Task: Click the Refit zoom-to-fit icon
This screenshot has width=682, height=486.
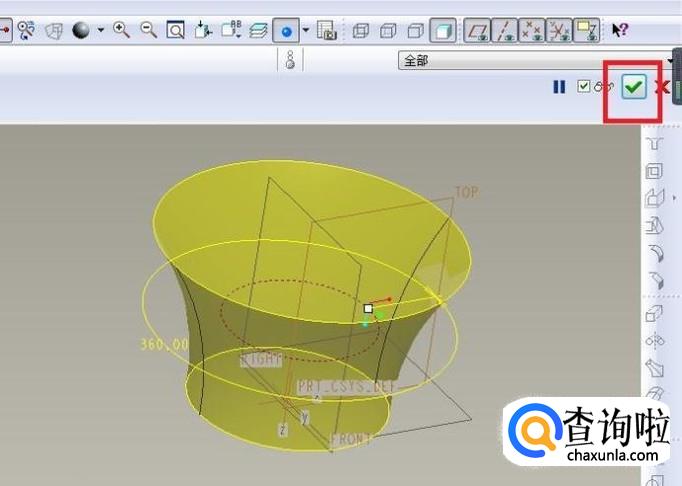Action: tap(175, 30)
